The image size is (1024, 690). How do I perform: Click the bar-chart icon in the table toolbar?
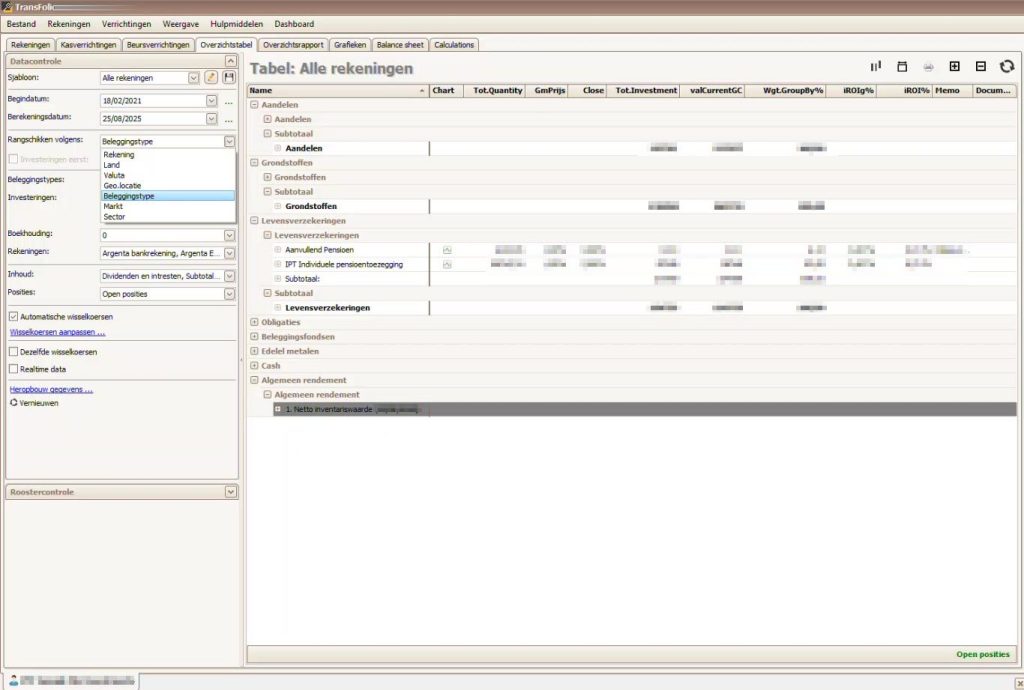(875, 66)
